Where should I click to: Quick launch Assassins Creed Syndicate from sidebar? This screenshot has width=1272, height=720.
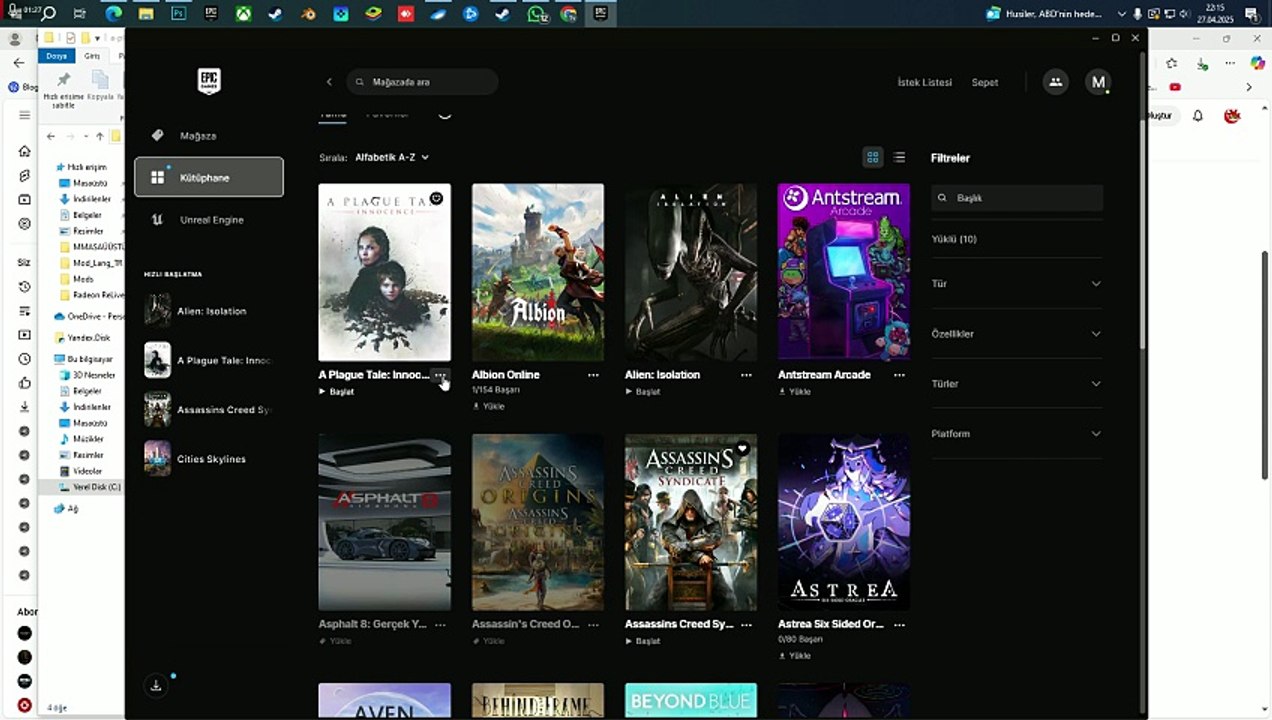[209, 410]
